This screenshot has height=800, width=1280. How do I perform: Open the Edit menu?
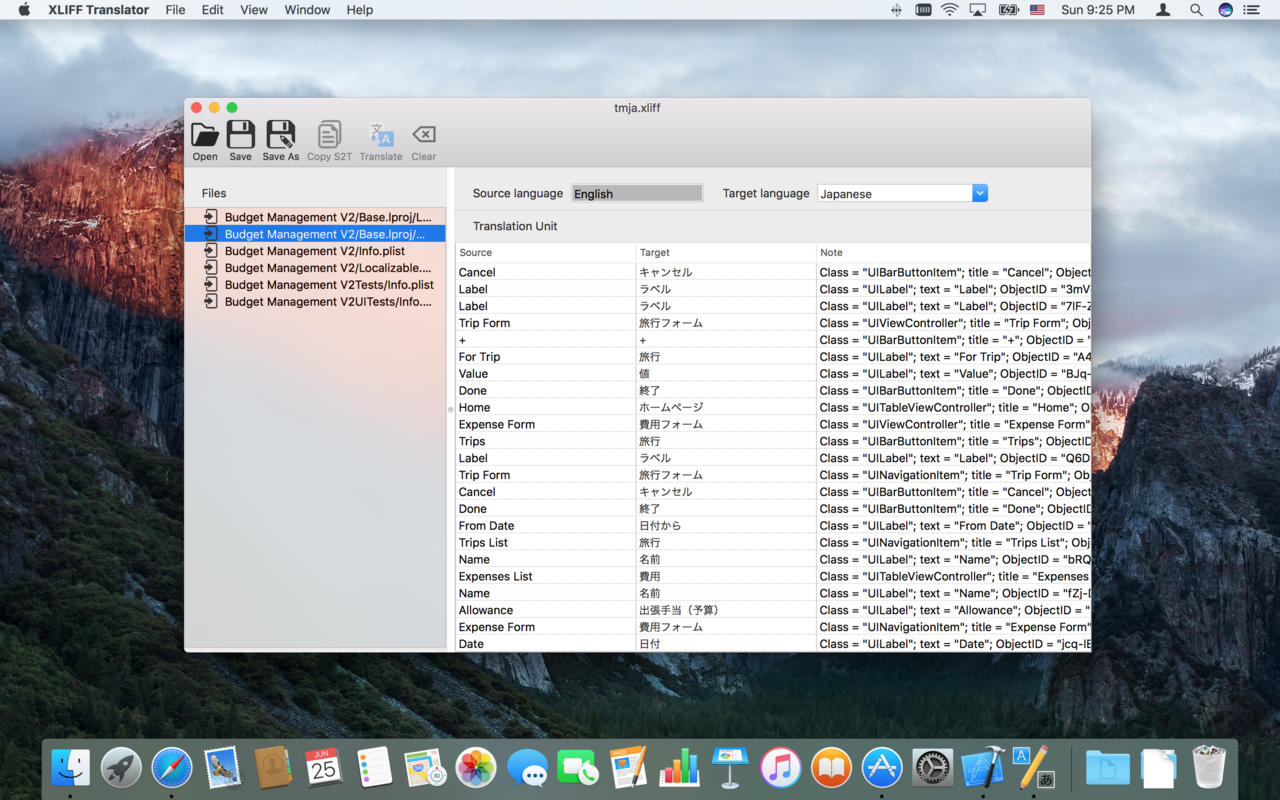213,10
